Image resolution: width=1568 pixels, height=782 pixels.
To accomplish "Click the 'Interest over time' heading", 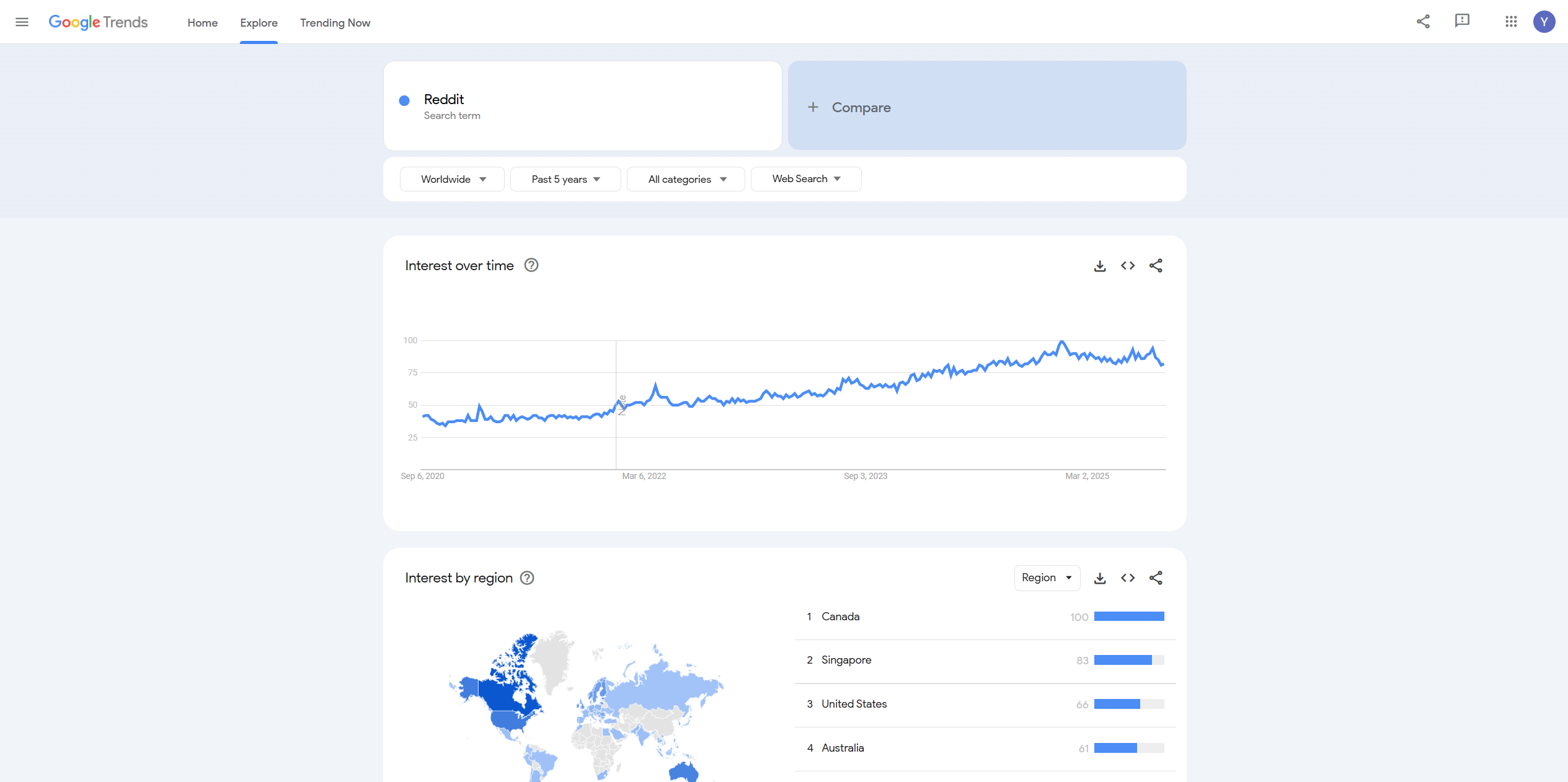I will [x=459, y=266].
